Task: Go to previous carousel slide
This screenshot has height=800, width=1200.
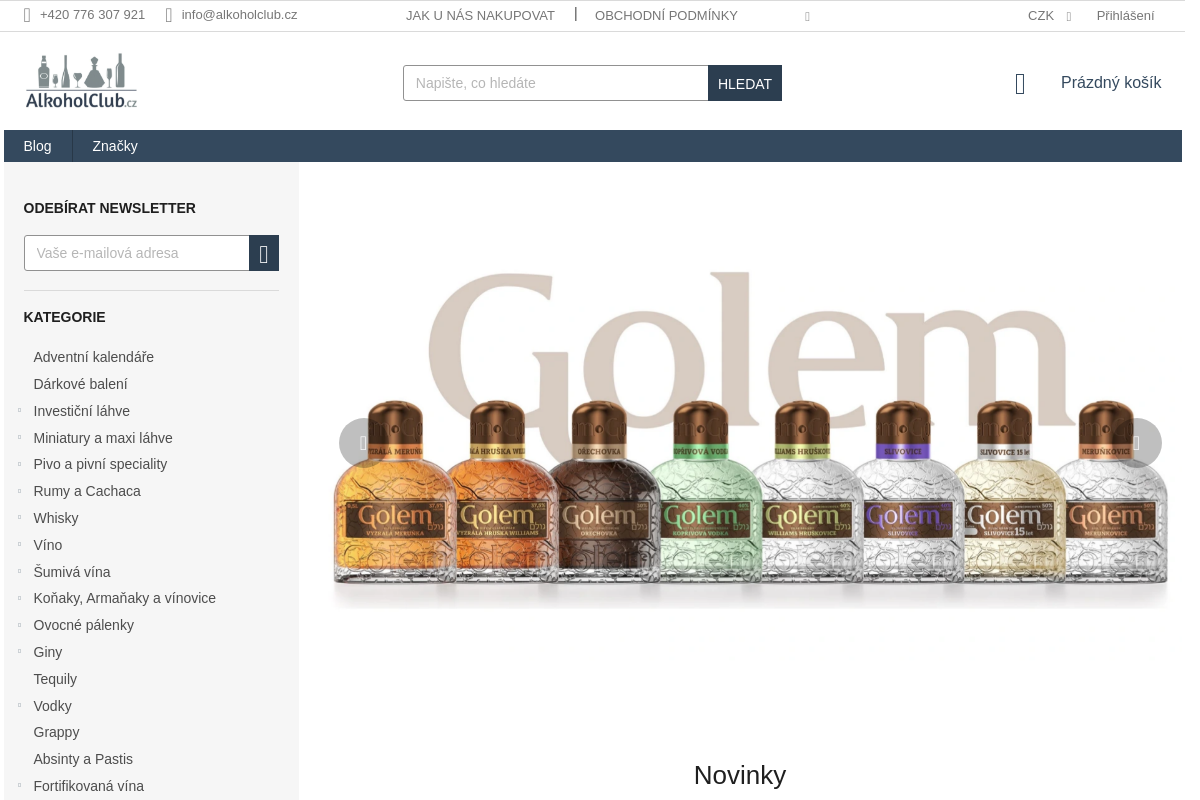Action: (x=363, y=443)
